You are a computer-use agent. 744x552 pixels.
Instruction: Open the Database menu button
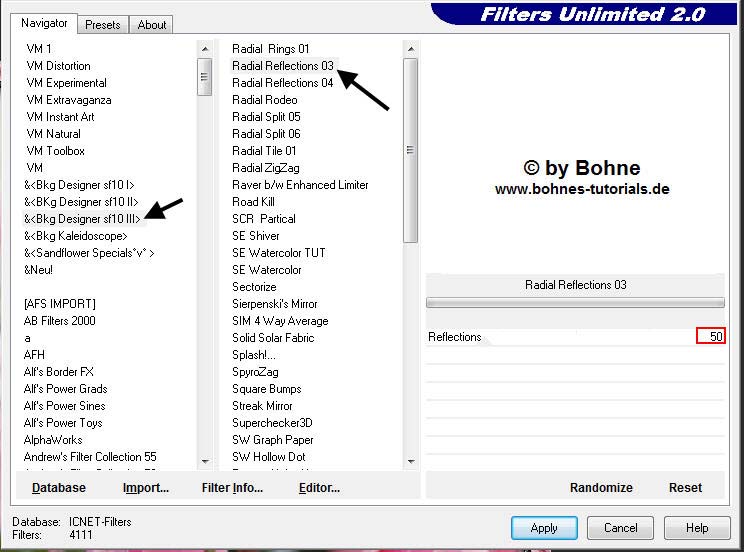point(59,488)
